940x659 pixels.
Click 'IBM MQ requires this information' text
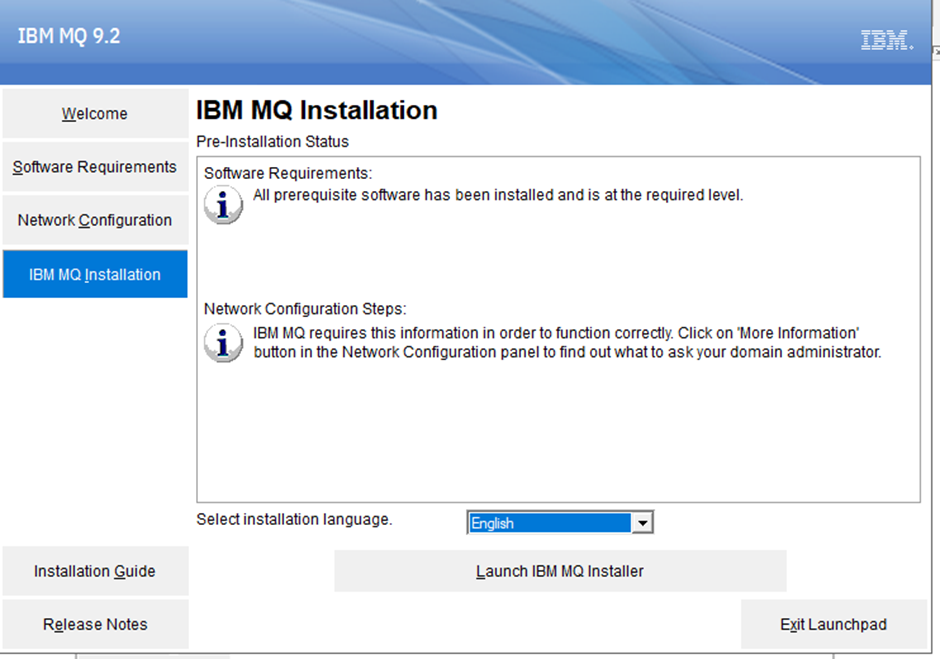click(x=567, y=342)
